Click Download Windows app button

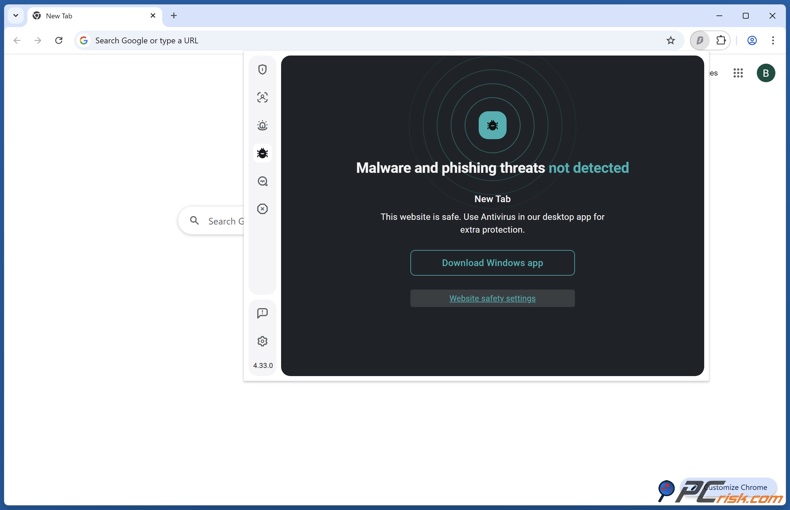point(492,263)
